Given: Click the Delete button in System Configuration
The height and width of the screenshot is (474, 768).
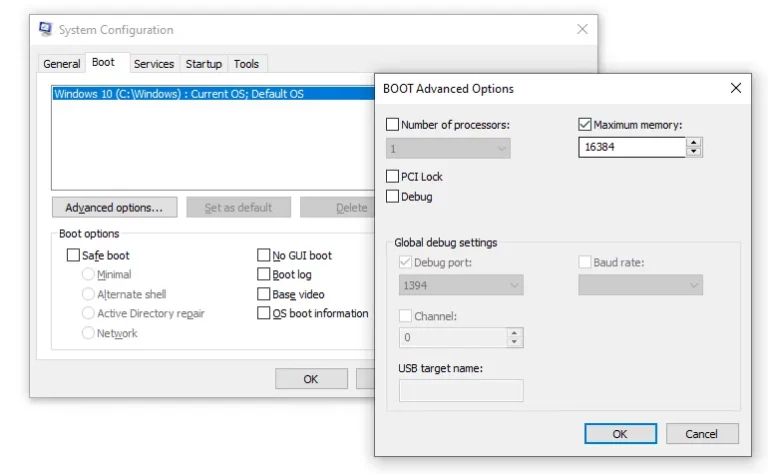Looking at the screenshot, I should (x=338, y=207).
